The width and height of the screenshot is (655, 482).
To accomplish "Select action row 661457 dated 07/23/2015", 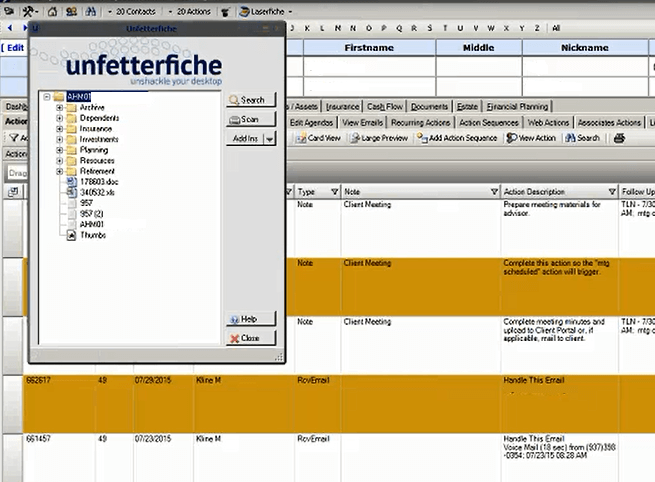I will pyautogui.click(x=339, y=458).
